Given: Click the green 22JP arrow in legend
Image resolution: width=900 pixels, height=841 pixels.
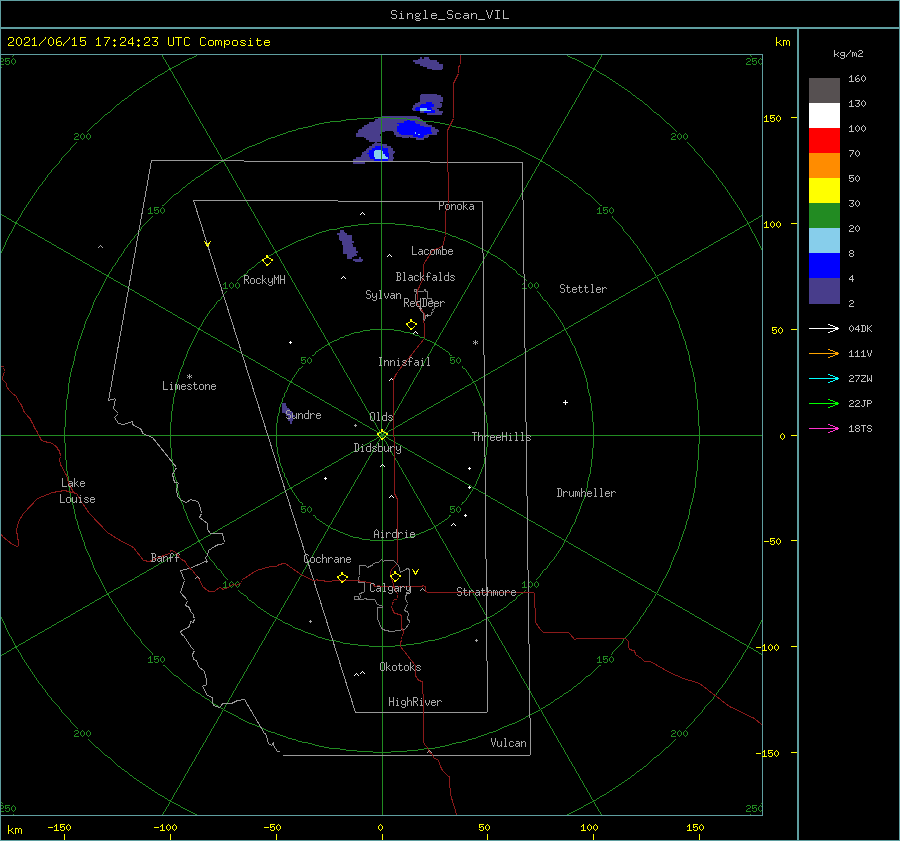Looking at the screenshot, I should pyautogui.click(x=824, y=403).
